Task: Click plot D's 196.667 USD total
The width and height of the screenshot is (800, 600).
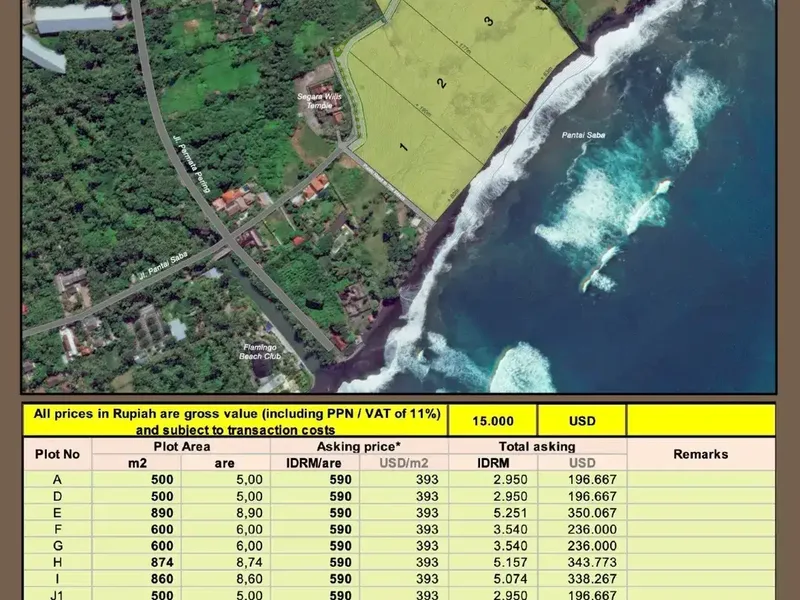Action: 592,496
